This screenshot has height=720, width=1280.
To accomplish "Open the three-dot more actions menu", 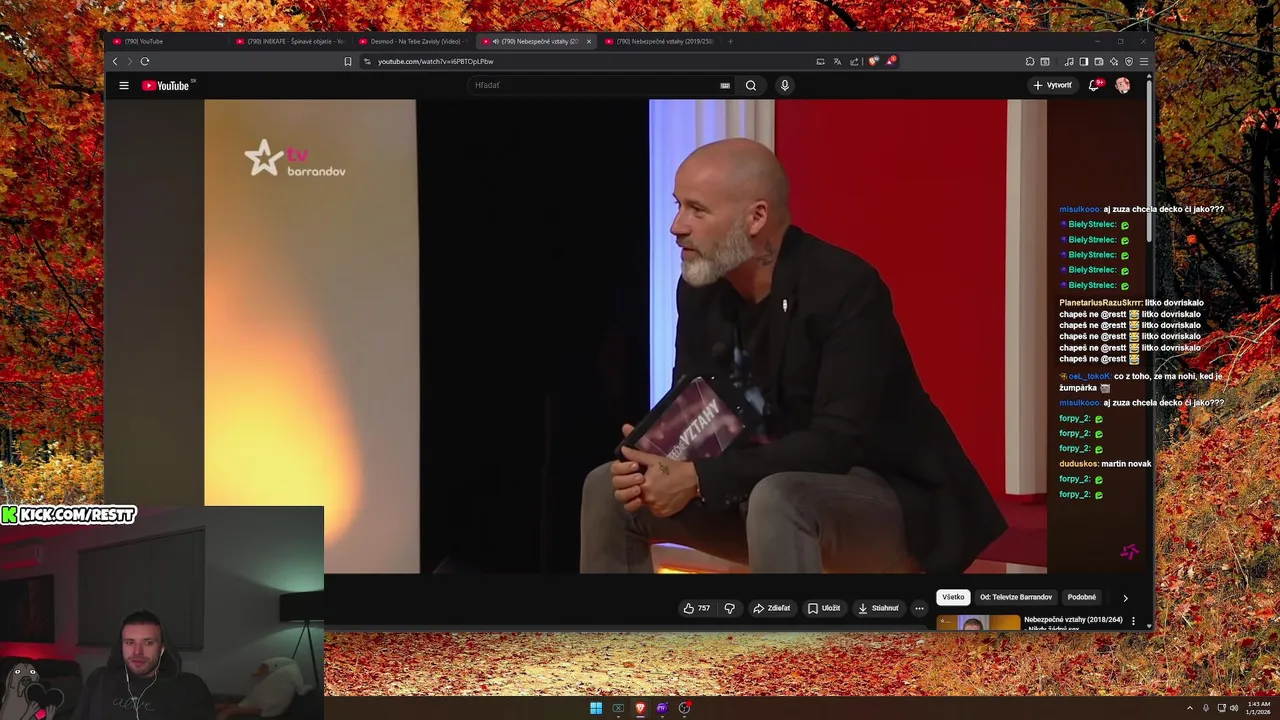I will pyautogui.click(x=919, y=608).
